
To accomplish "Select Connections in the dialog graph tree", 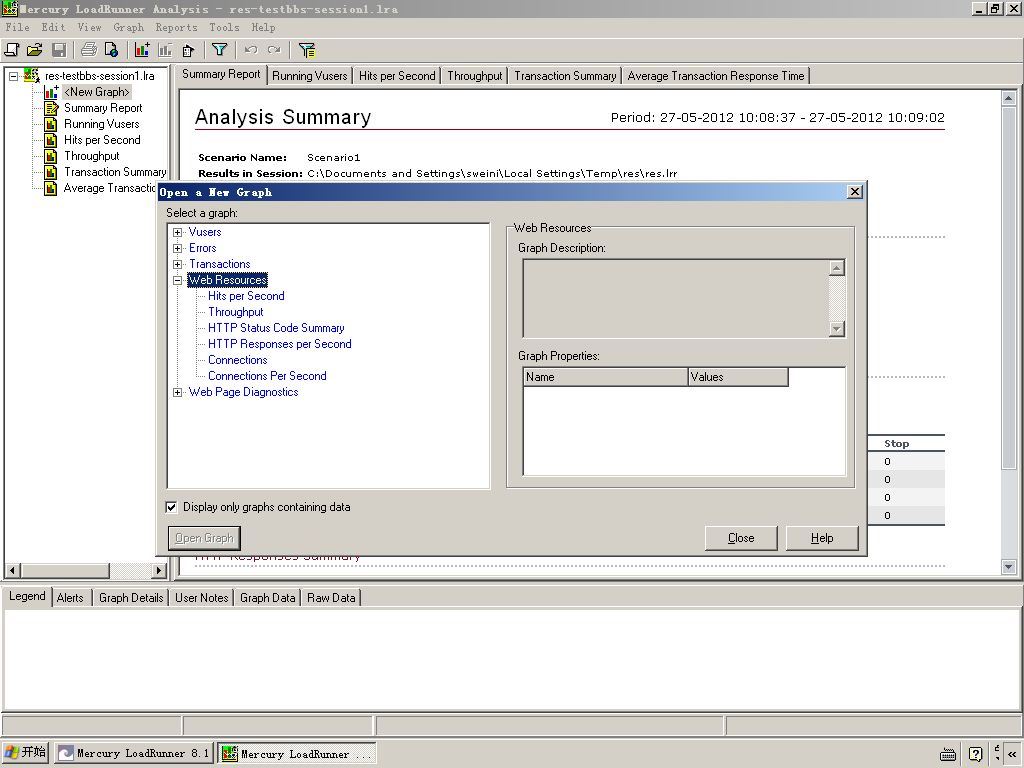I will coord(238,360).
